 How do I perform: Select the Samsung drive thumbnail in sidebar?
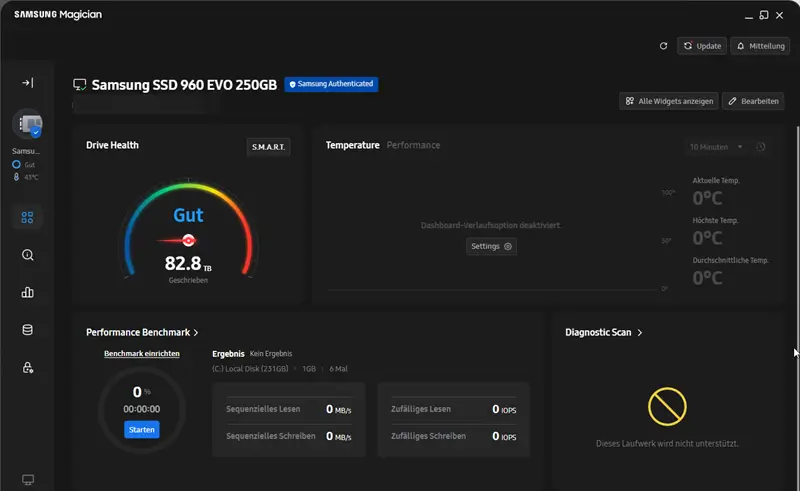[x=28, y=124]
